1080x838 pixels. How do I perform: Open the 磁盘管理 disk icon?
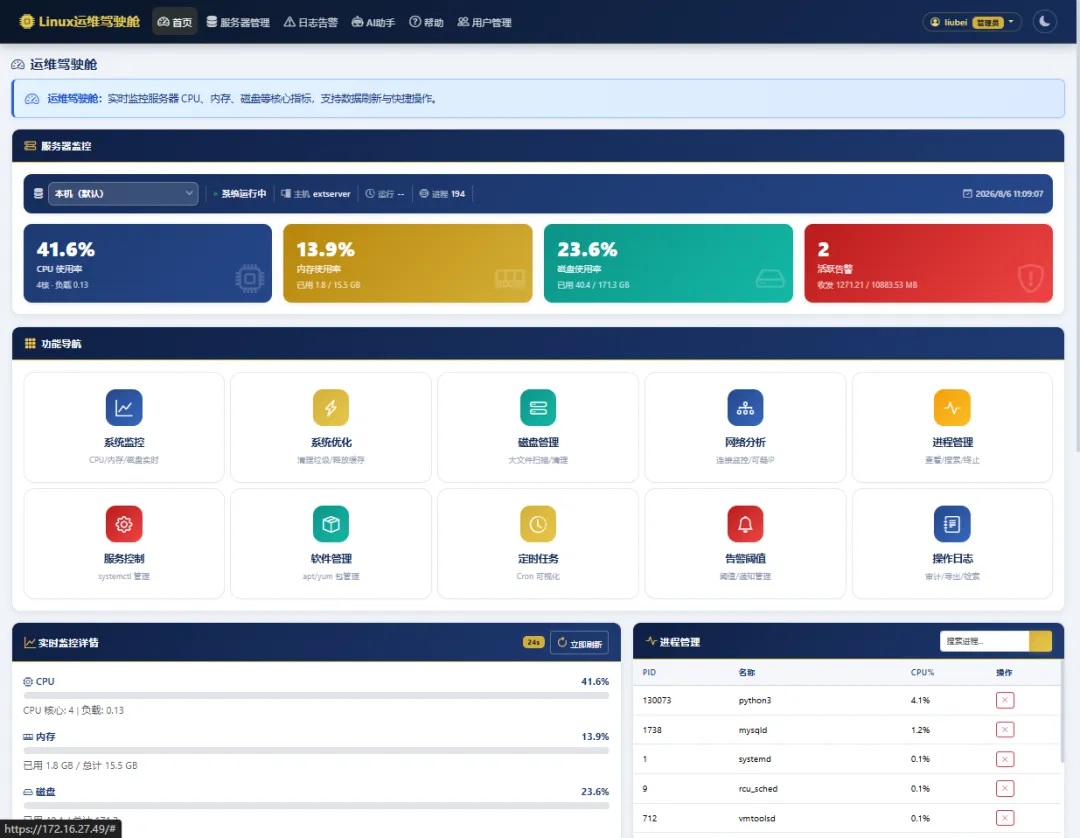pyautogui.click(x=538, y=407)
